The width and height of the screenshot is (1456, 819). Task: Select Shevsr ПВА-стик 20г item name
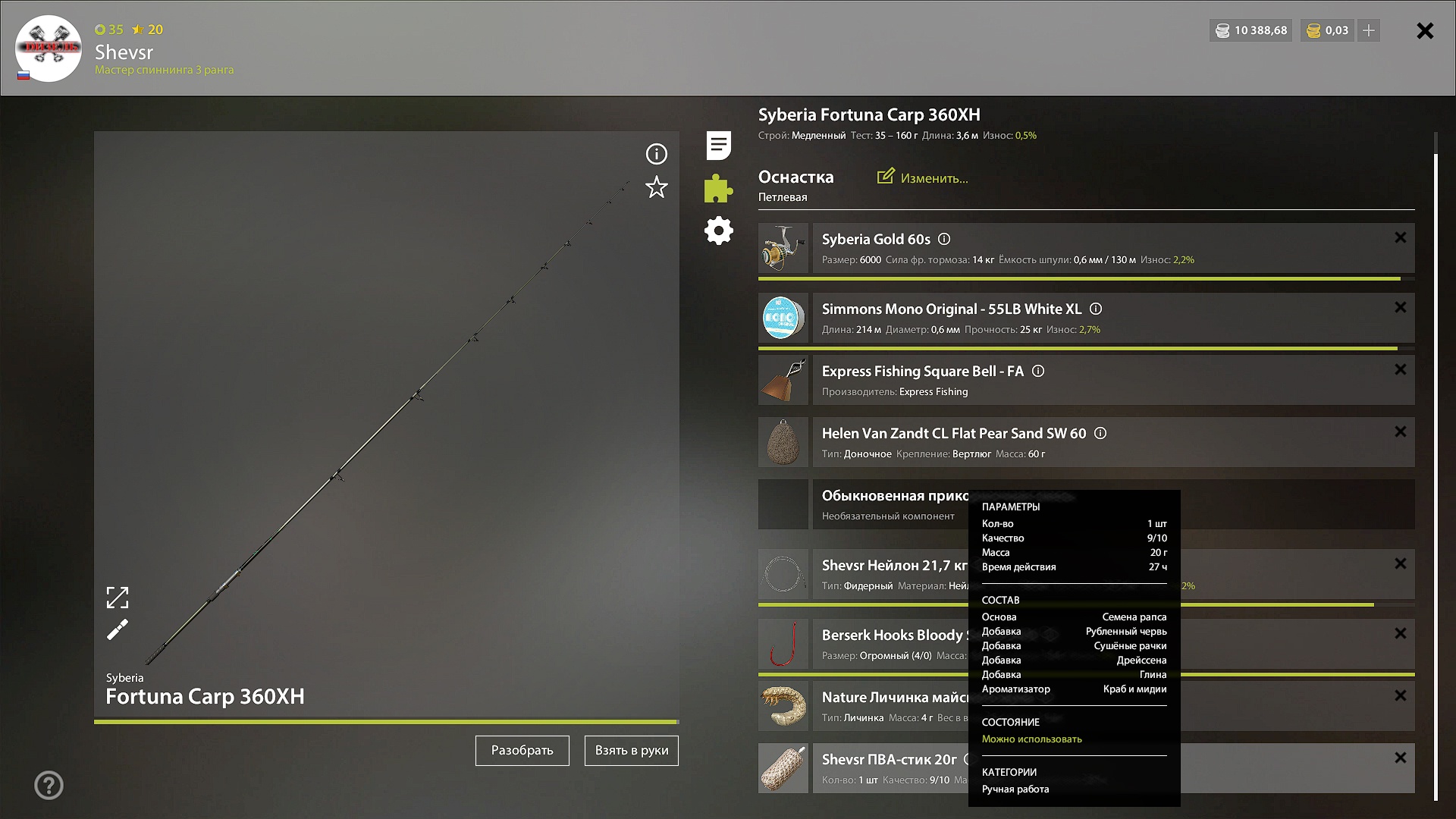(x=890, y=759)
